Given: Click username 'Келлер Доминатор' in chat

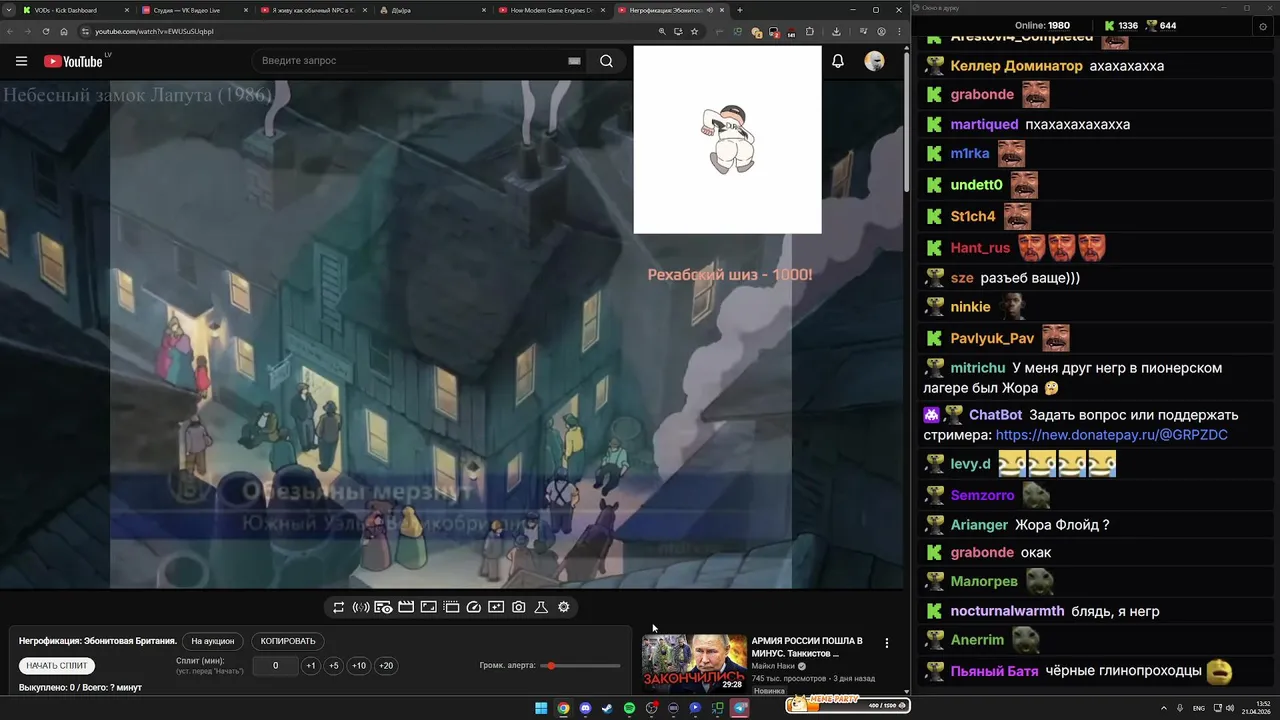Looking at the screenshot, I should point(1016,66).
